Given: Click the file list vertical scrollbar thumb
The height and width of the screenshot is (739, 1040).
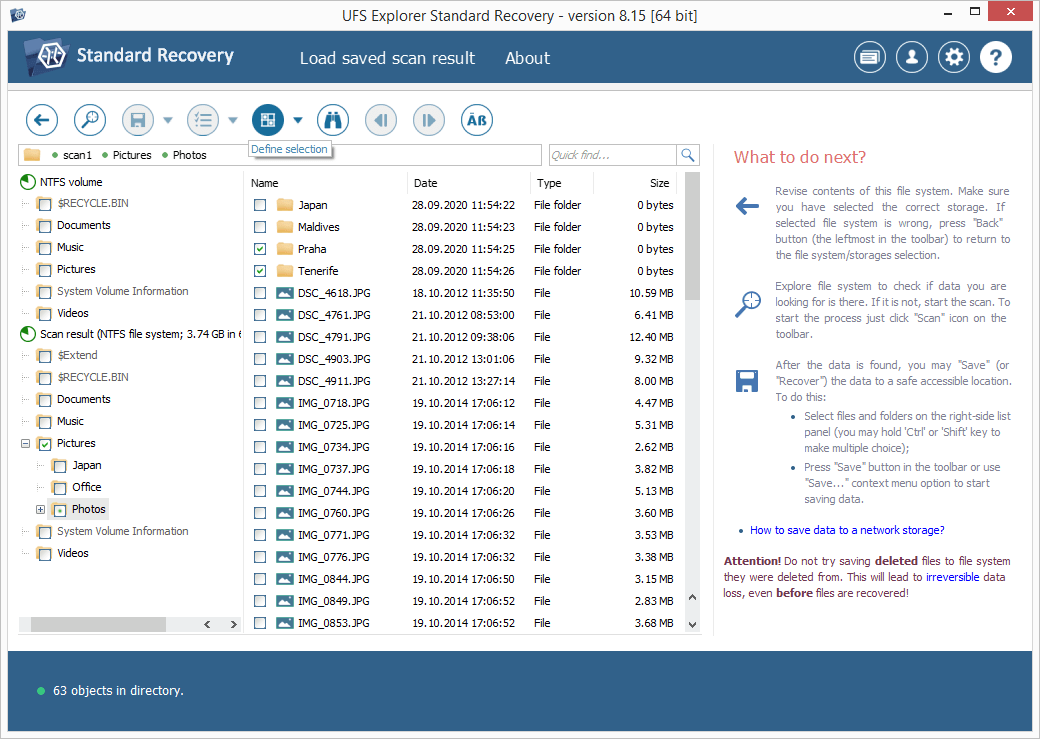Looking at the screenshot, I should pos(692,236).
